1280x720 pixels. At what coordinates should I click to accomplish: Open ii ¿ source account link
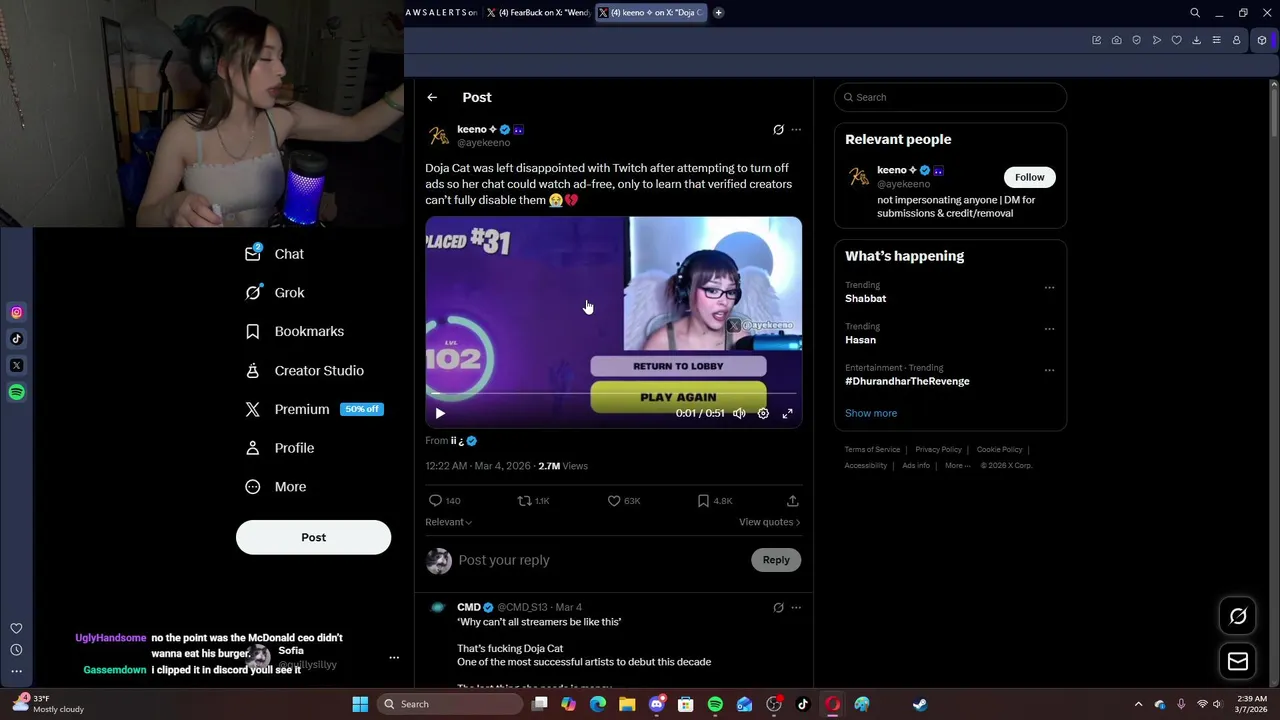tap(464, 441)
